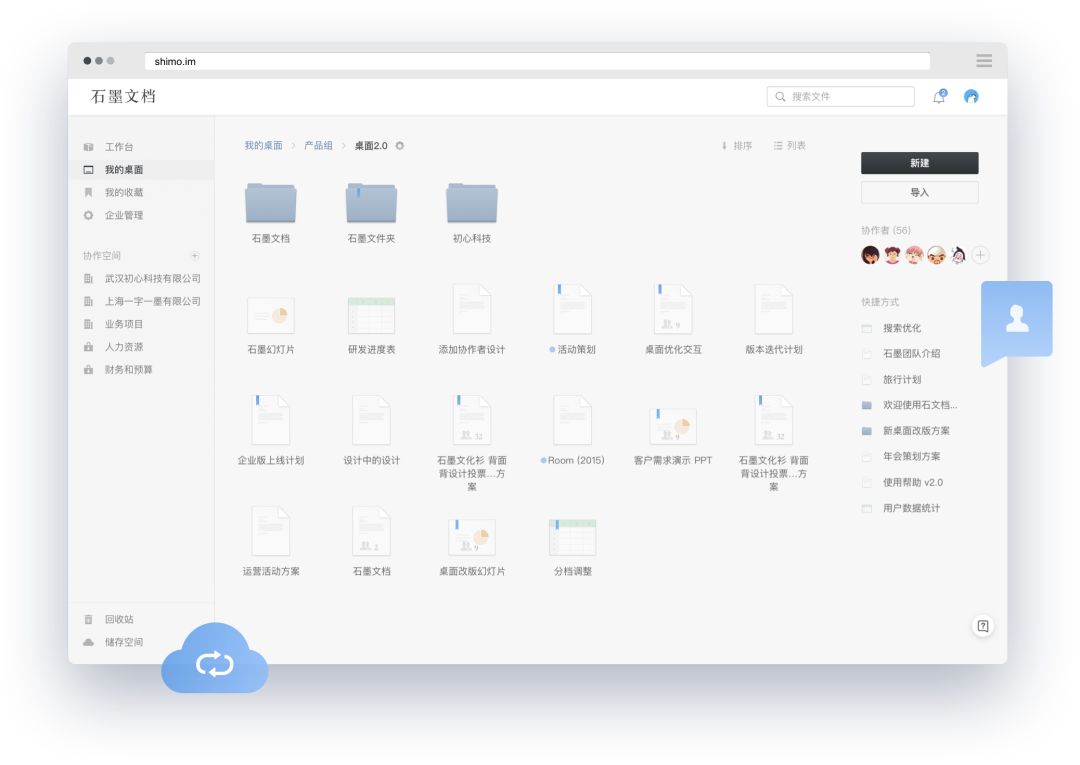
Task: Open the 搜索优化 shortcut
Action: (x=891, y=328)
